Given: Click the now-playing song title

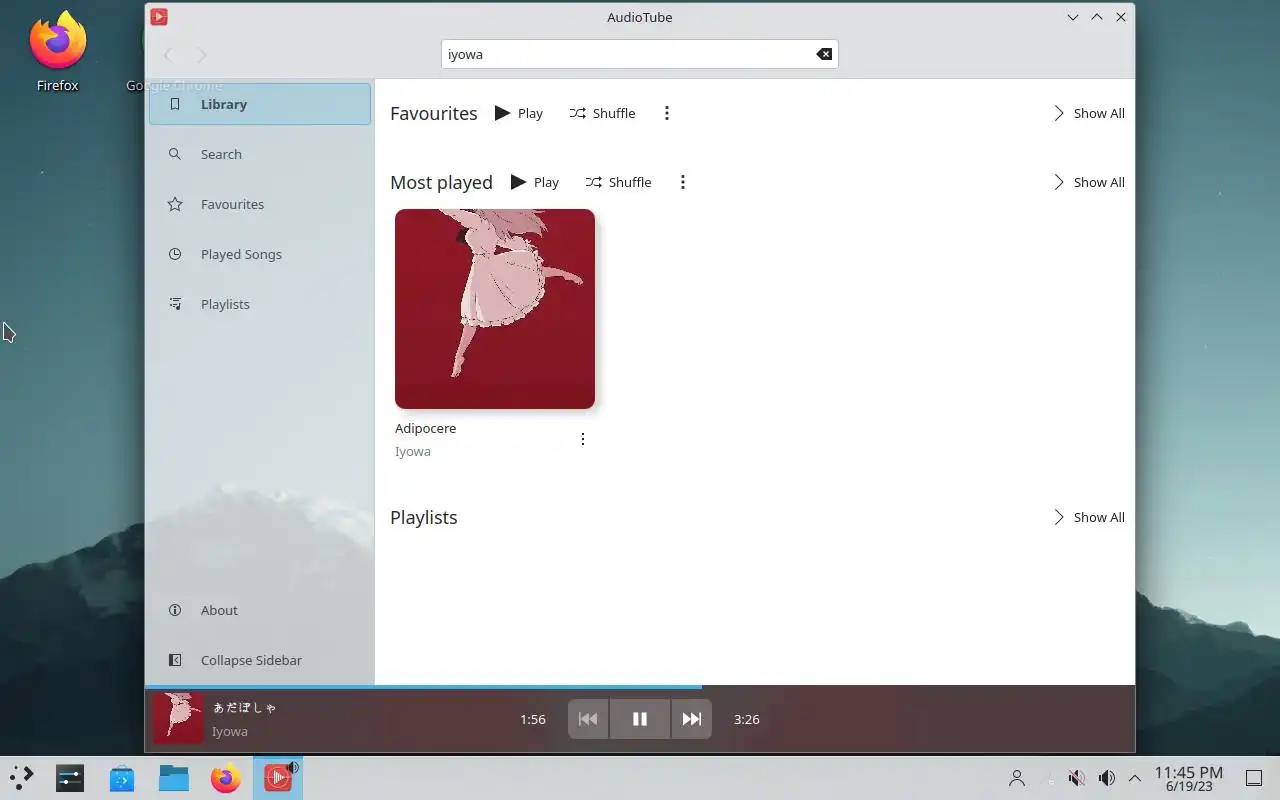Looking at the screenshot, I should click(x=245, y=707).
